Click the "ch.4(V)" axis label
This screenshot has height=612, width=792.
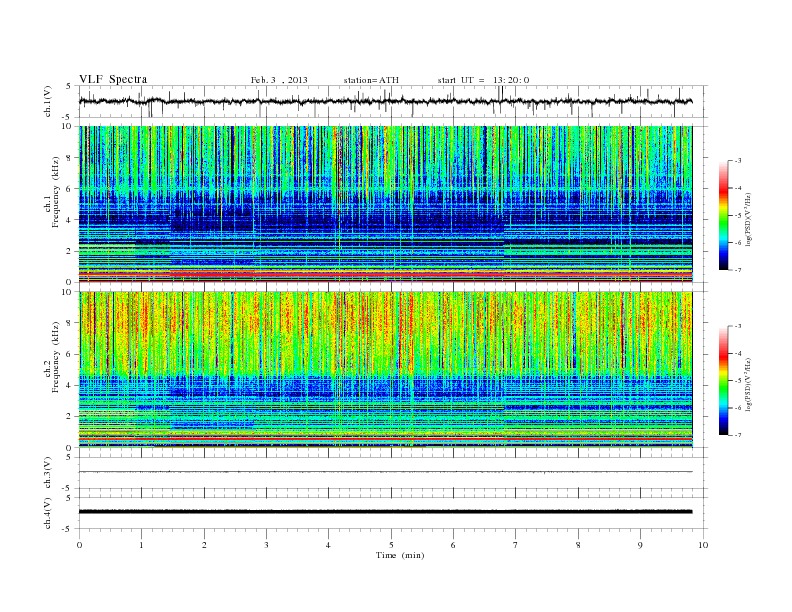(48, 513)
